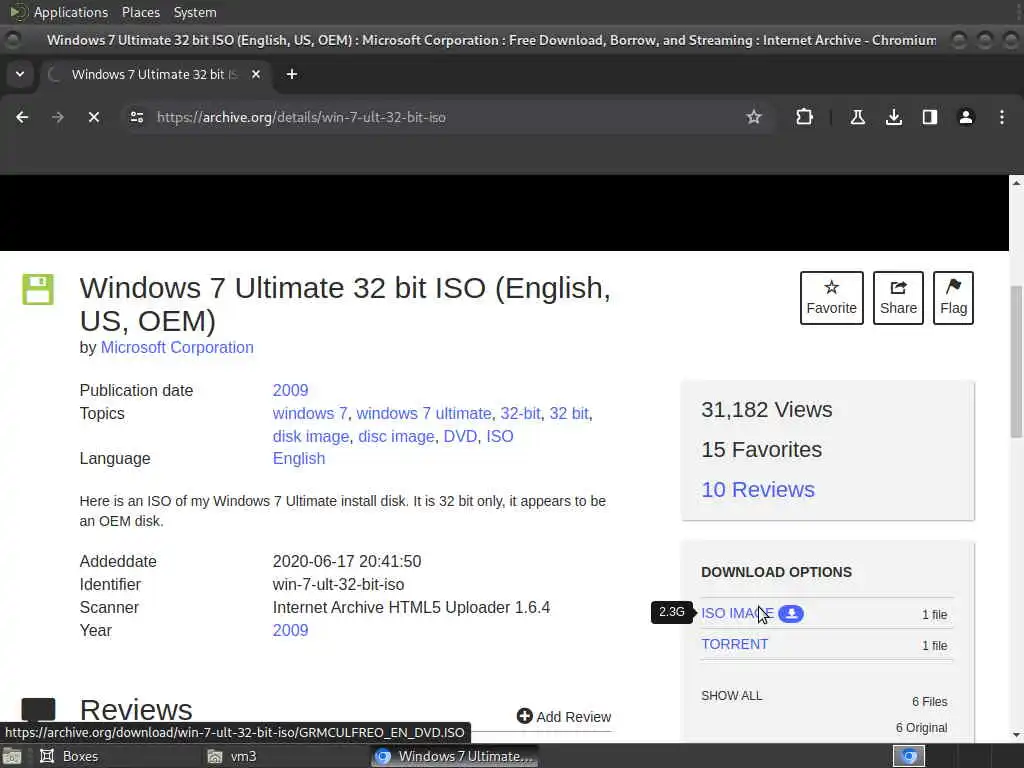Close the Windows 7 Ultimate tab
The image size is (1024, 768).
coord(256,74)
